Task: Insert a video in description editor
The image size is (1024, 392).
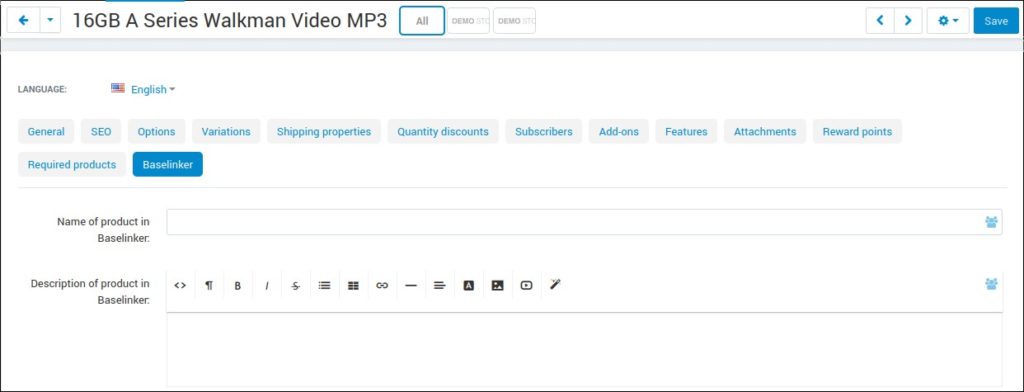Action: [526, 286]
